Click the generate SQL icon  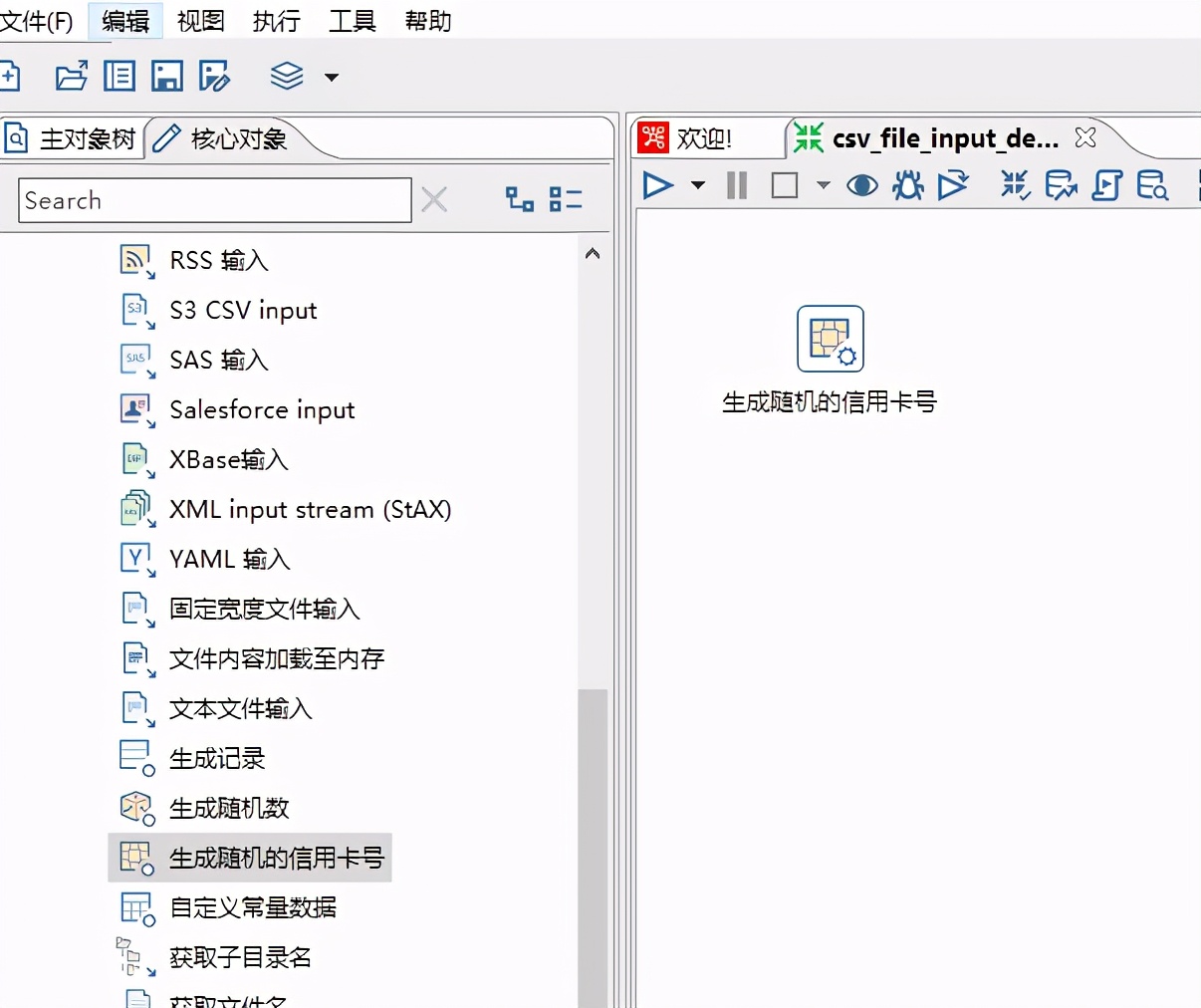pyautogui.click(x=1106, y=185)
